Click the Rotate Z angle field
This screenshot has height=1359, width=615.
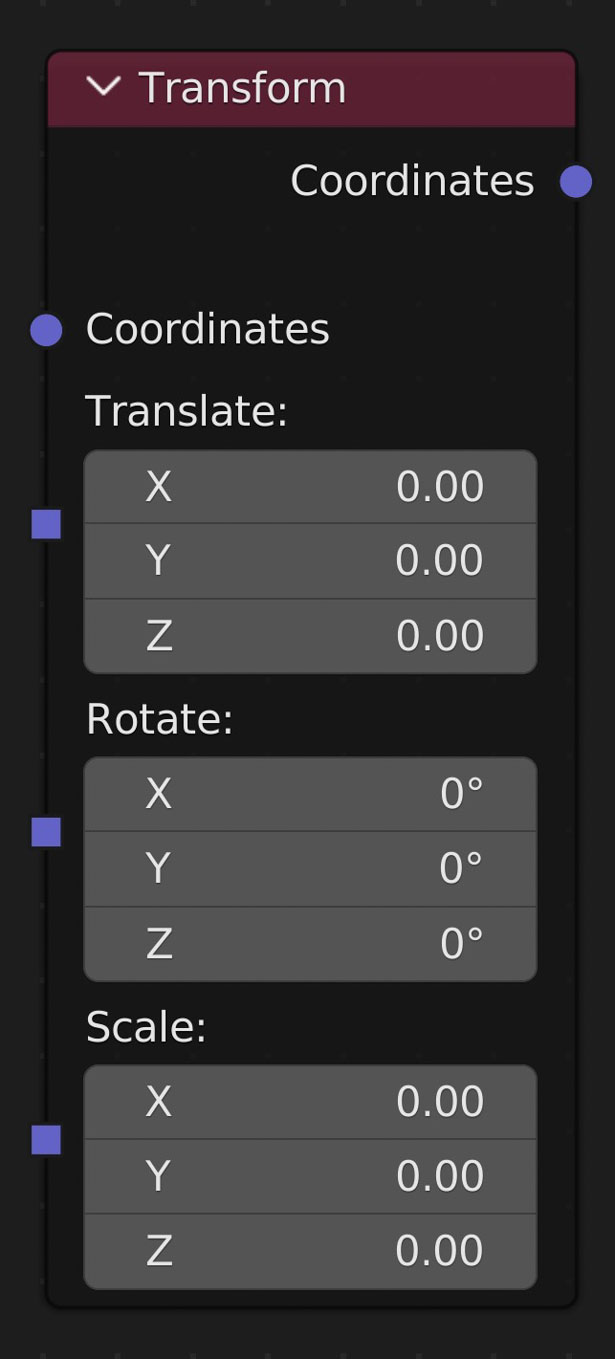[x=310, y=944]
